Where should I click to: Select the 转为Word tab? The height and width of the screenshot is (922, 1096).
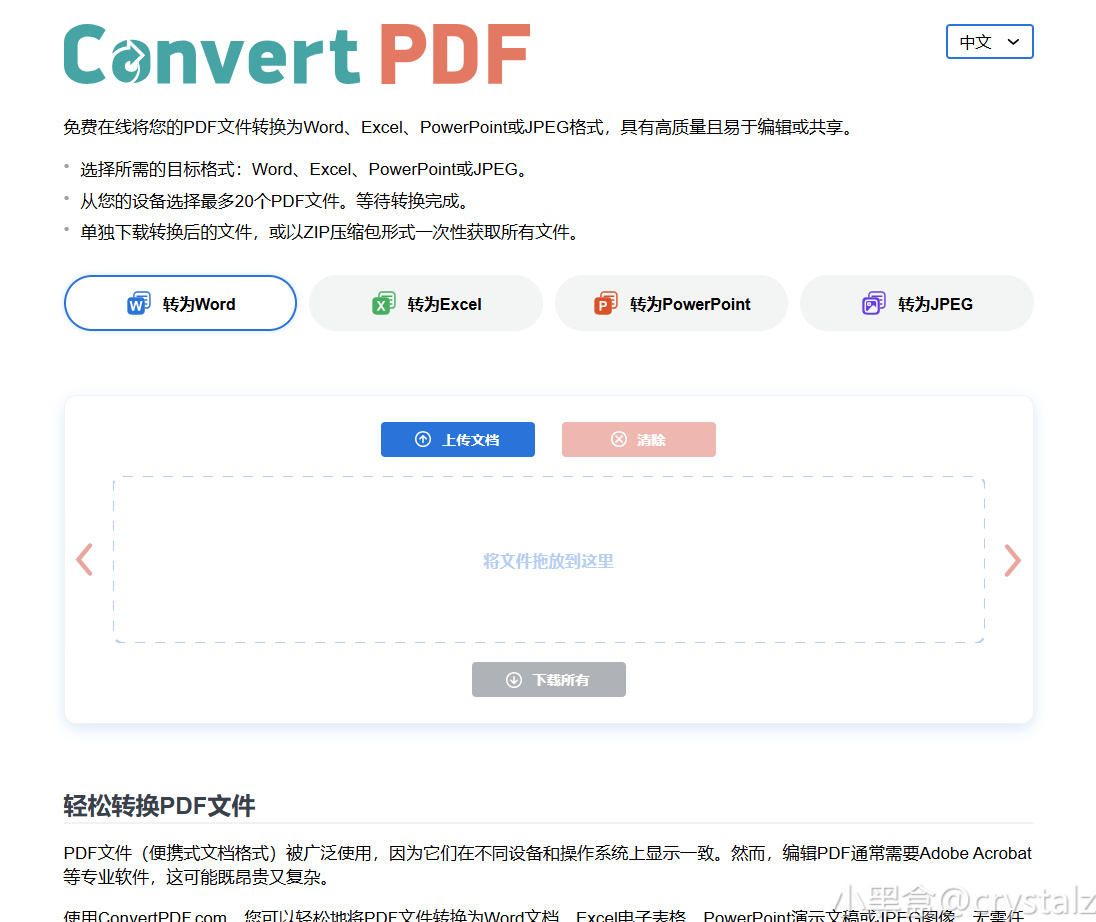pos(180,303)
